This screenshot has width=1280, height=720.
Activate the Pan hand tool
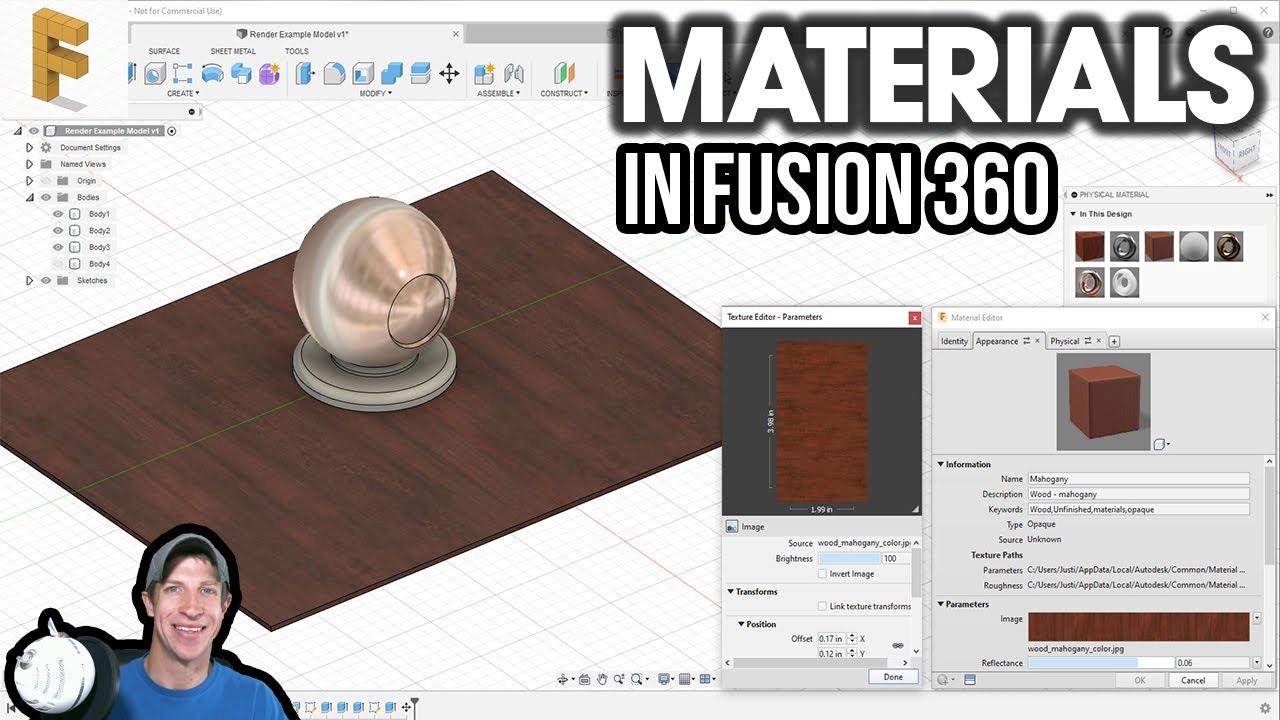(x=603, y=679)
